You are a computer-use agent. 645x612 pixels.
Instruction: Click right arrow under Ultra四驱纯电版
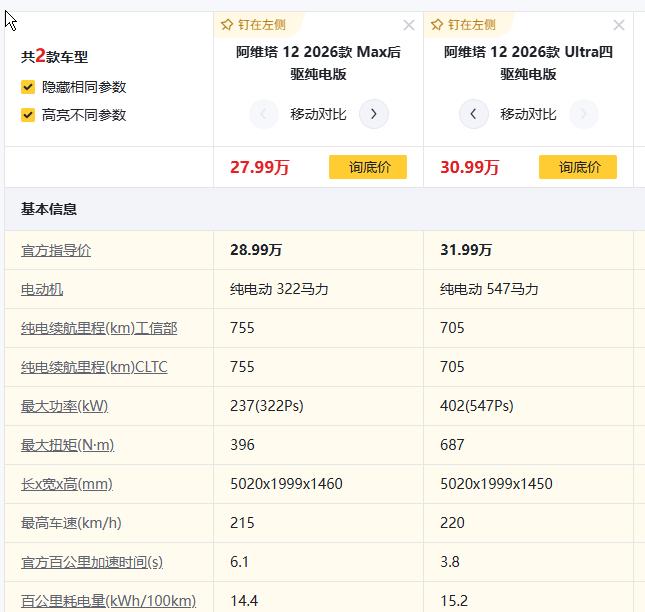point(583,114)
